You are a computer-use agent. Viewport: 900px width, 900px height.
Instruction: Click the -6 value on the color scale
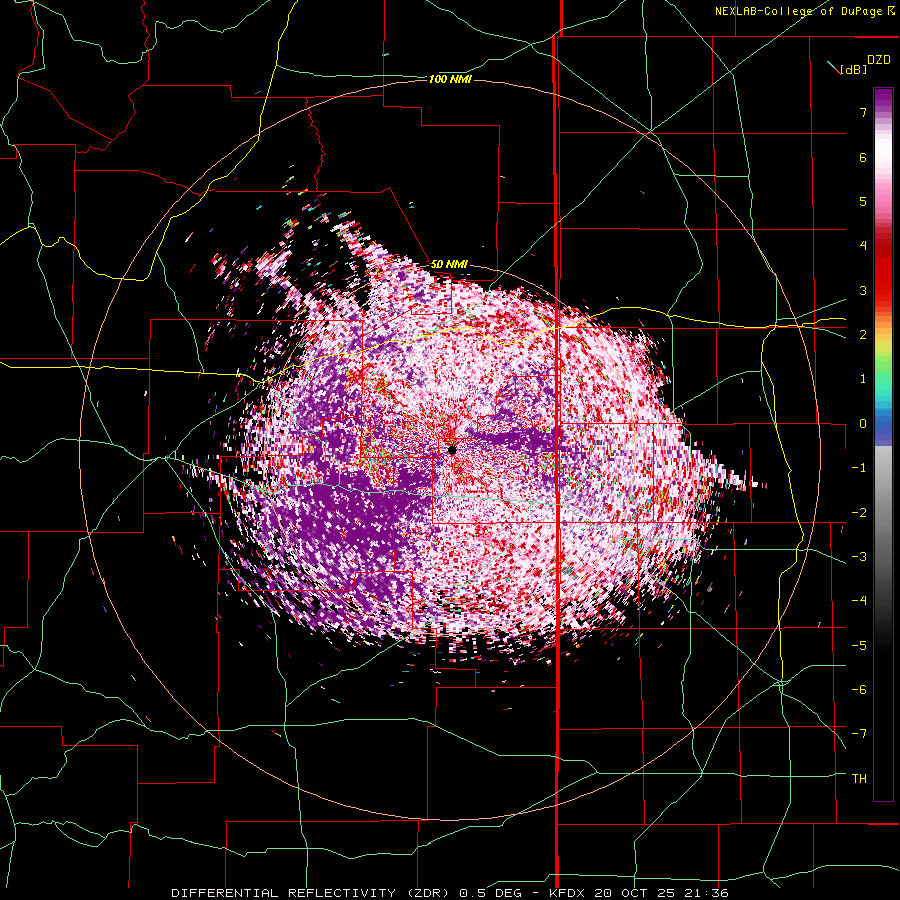click(x=859, y=690)
